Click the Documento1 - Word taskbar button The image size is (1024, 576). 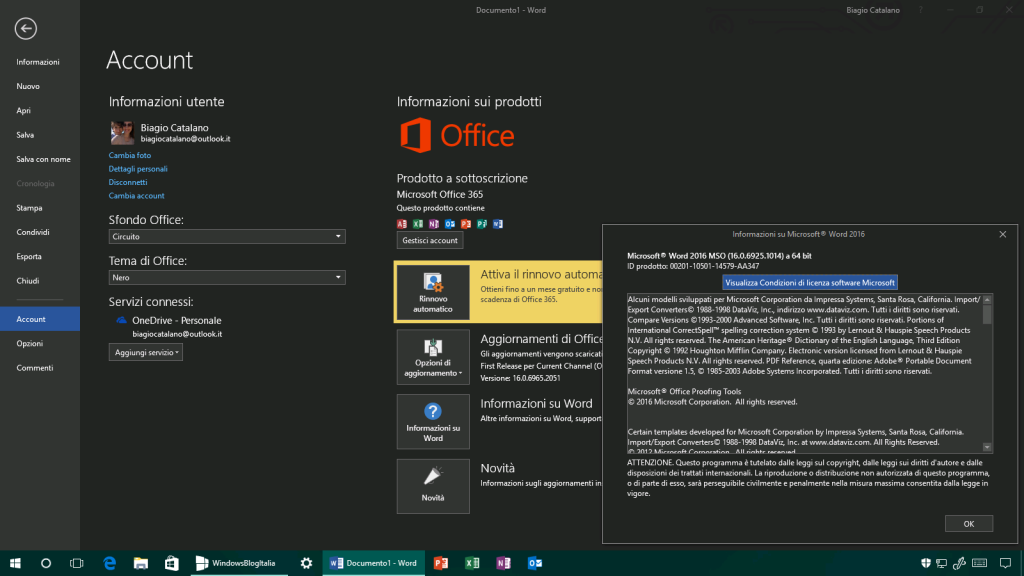click(374, 563)
